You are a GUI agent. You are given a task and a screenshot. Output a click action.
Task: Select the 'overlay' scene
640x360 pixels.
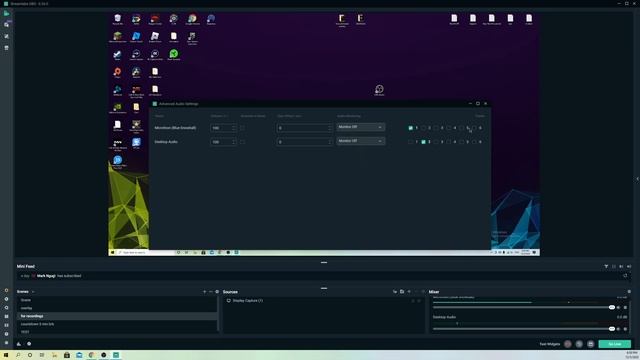click(117, 308)
